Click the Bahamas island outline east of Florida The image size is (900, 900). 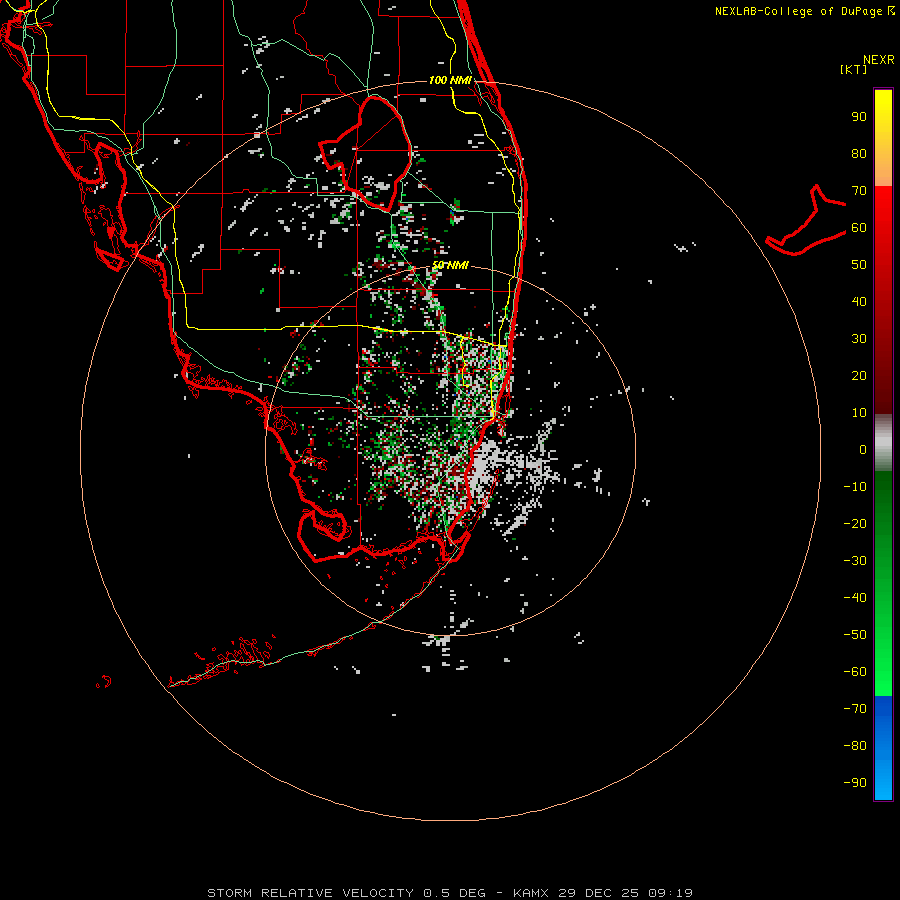(x=806, y=221)
